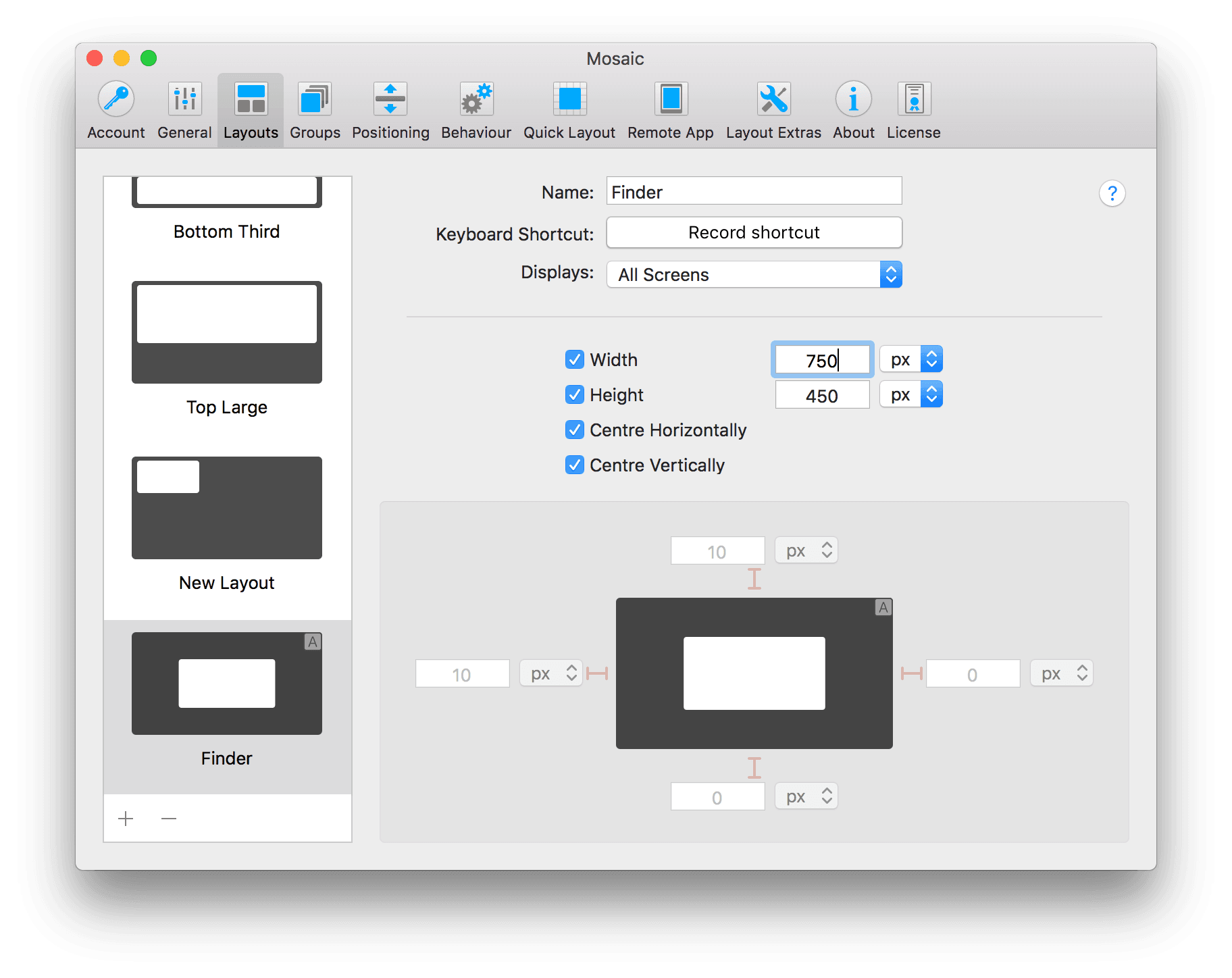
Task: Select the Top Large layout
Action: pyautogui.click(x=226, y=332)
